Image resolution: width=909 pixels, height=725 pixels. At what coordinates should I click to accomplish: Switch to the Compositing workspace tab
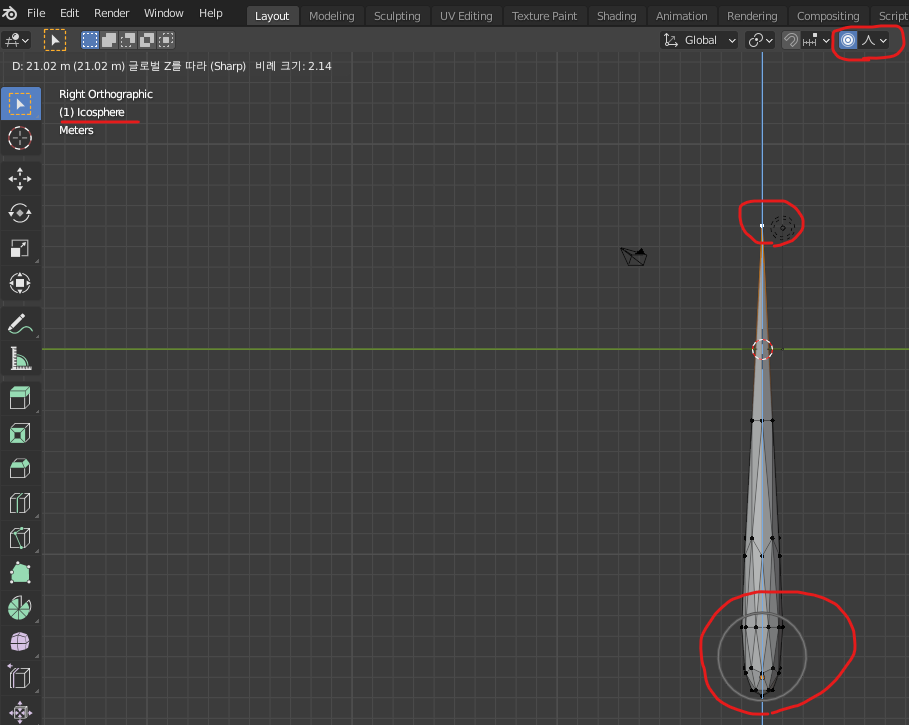828,16
